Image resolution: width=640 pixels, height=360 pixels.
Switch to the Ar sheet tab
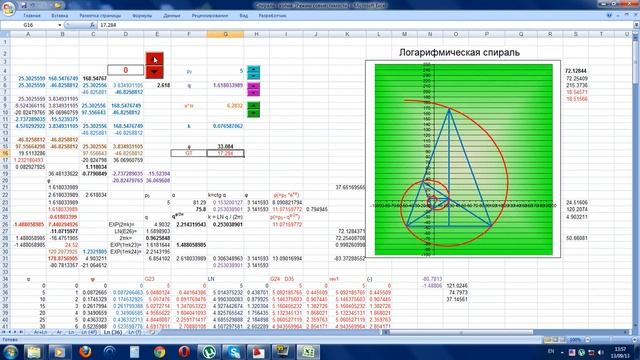(x=59, y=333)
